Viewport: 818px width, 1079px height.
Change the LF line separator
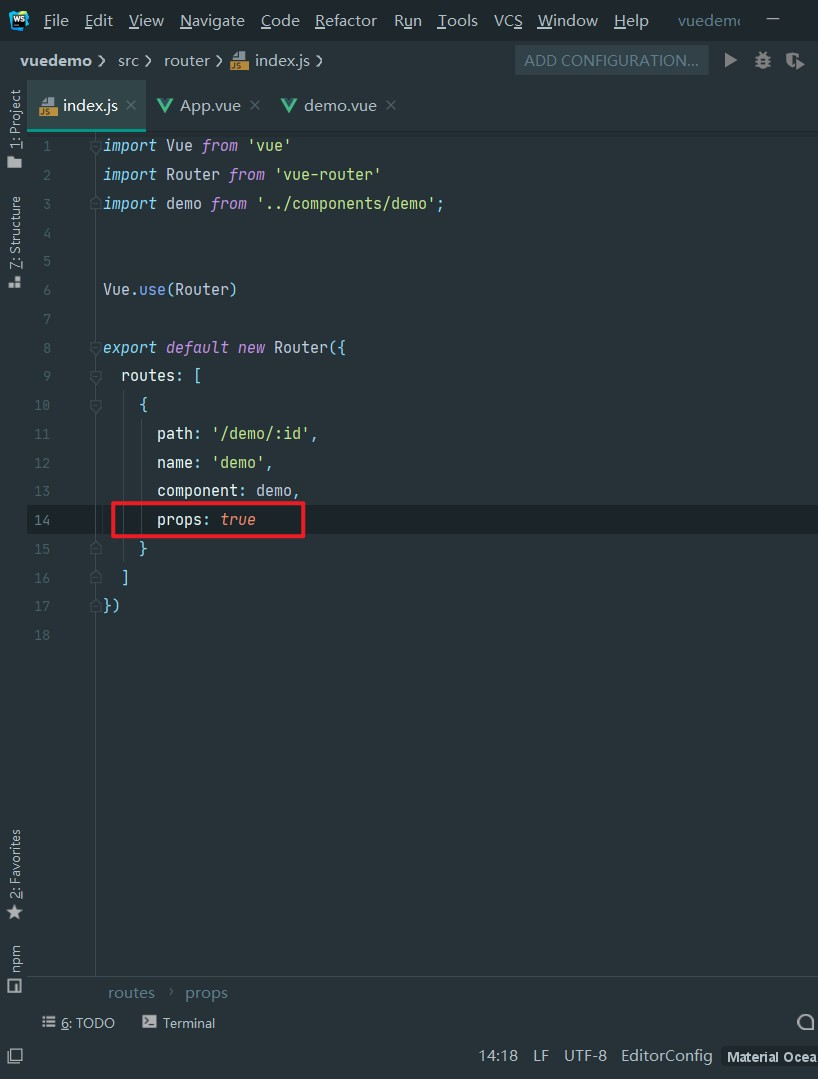click(x=541, y=1056)
